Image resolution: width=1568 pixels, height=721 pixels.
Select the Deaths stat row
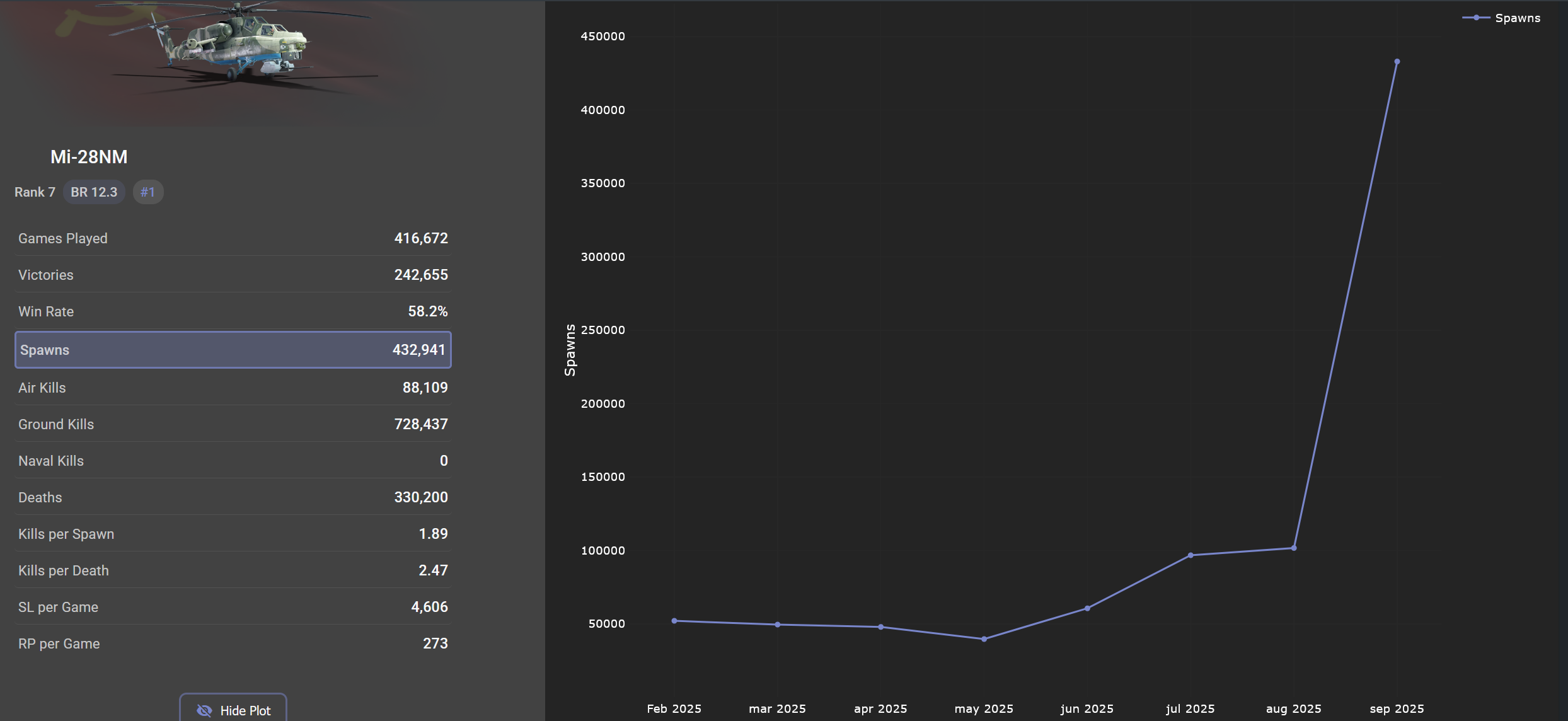pos(233,497)
